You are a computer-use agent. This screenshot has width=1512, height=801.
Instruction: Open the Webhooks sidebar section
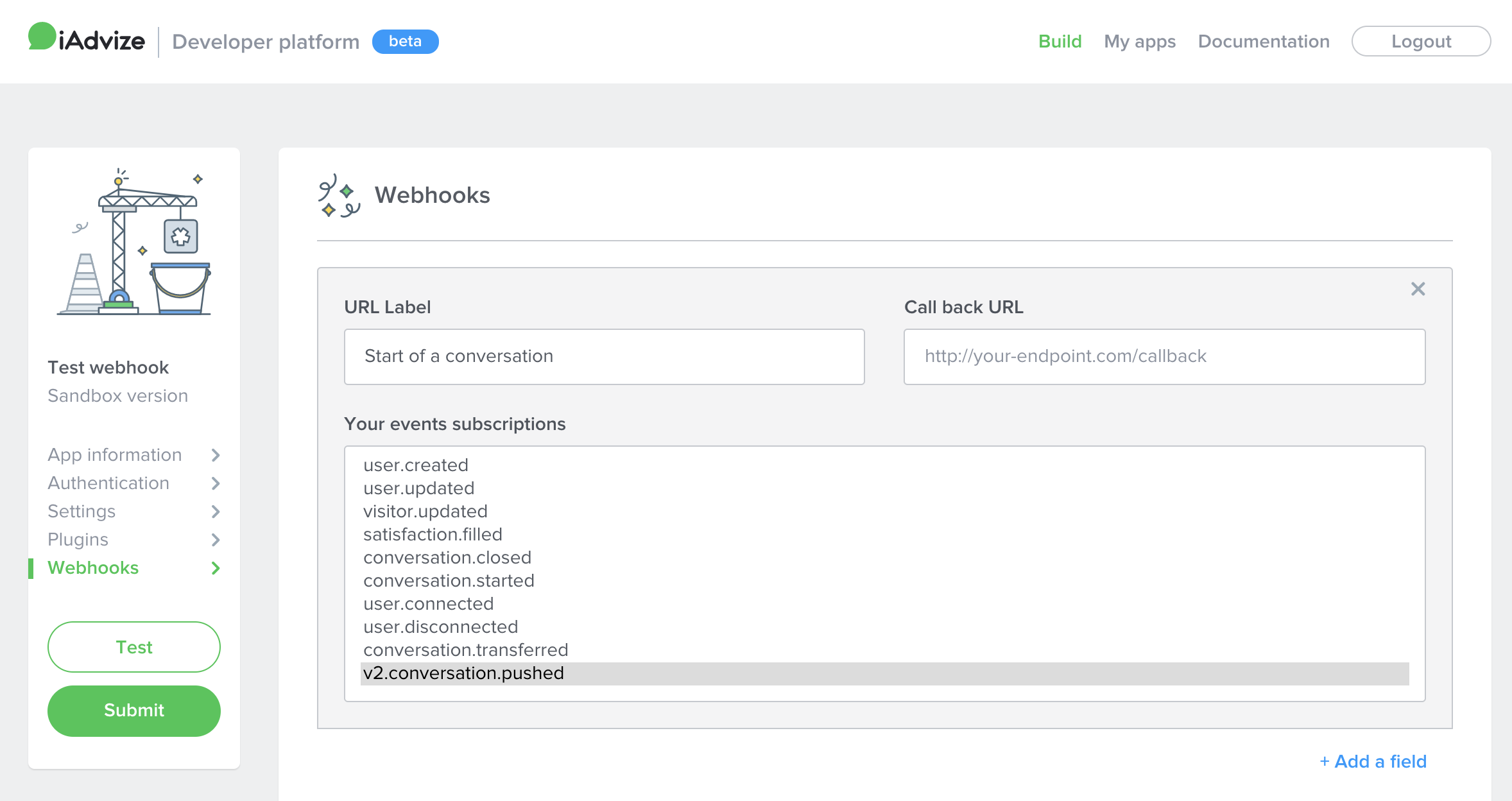(x=93, y=568)
